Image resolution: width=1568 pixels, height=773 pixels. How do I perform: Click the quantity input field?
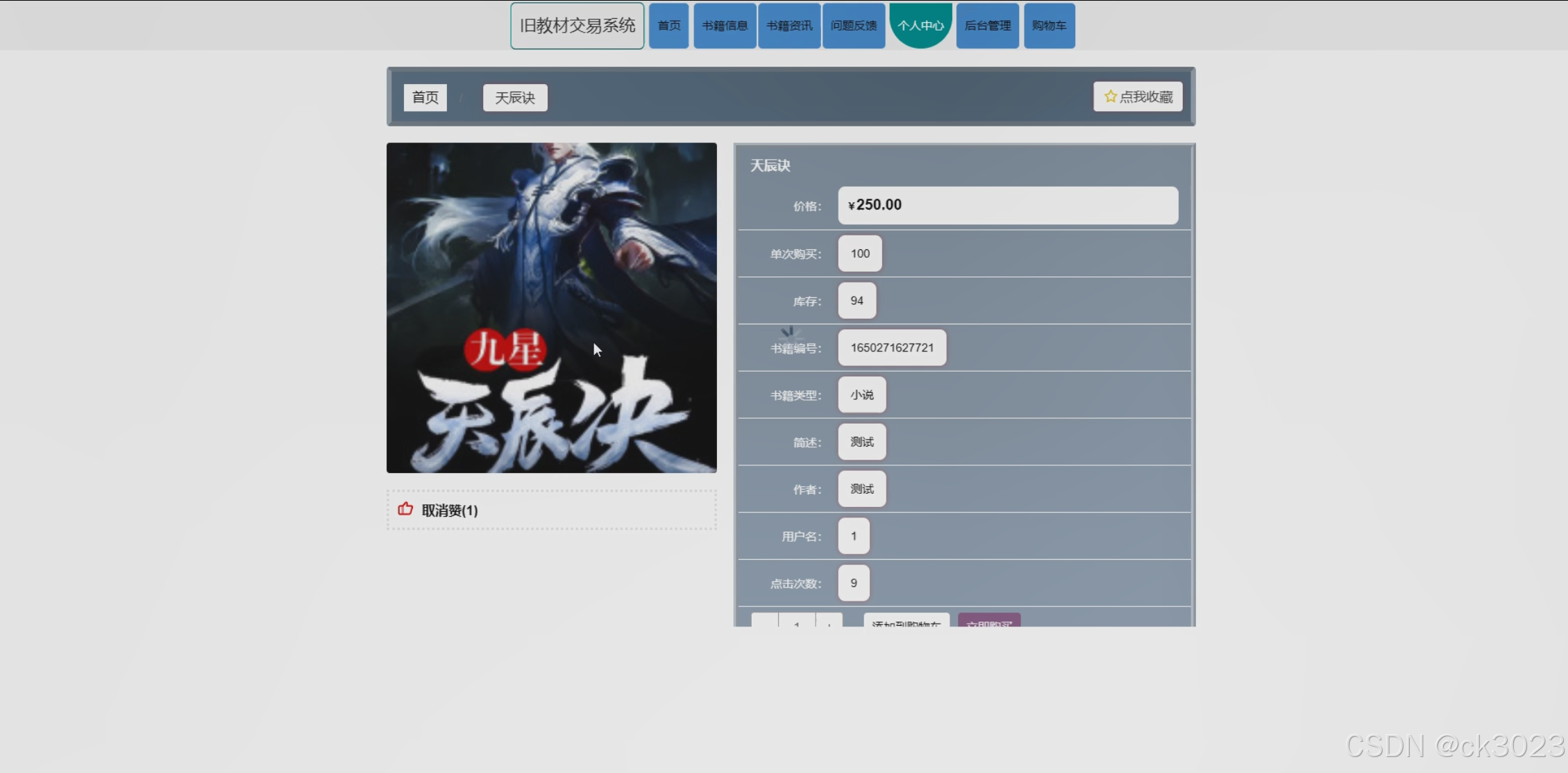(796, 621)
